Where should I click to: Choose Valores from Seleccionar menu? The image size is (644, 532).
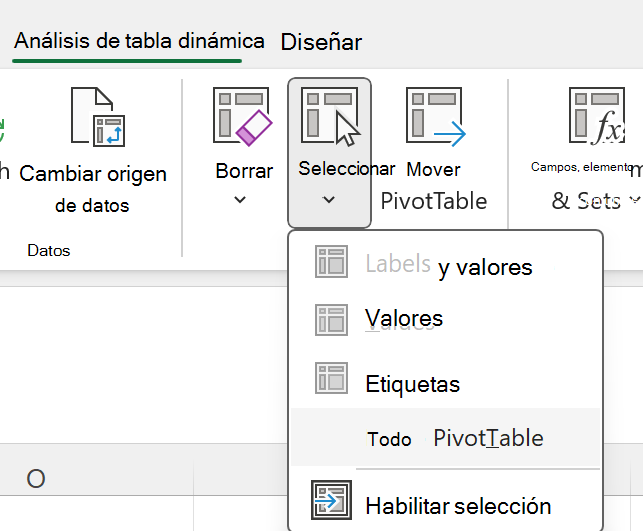pos(446,320)
